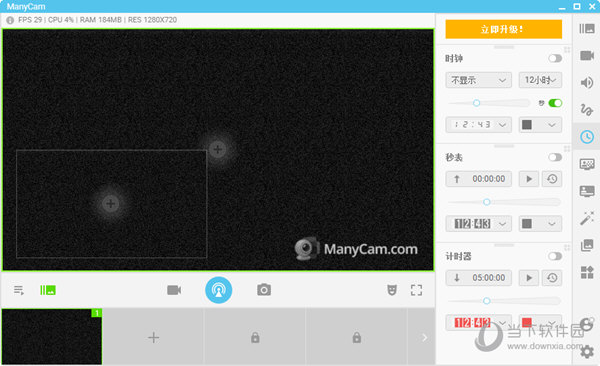Open Chroma Key panel in right sidebar
The width and height of the screenshot is (600, 366).
point(587,164)
